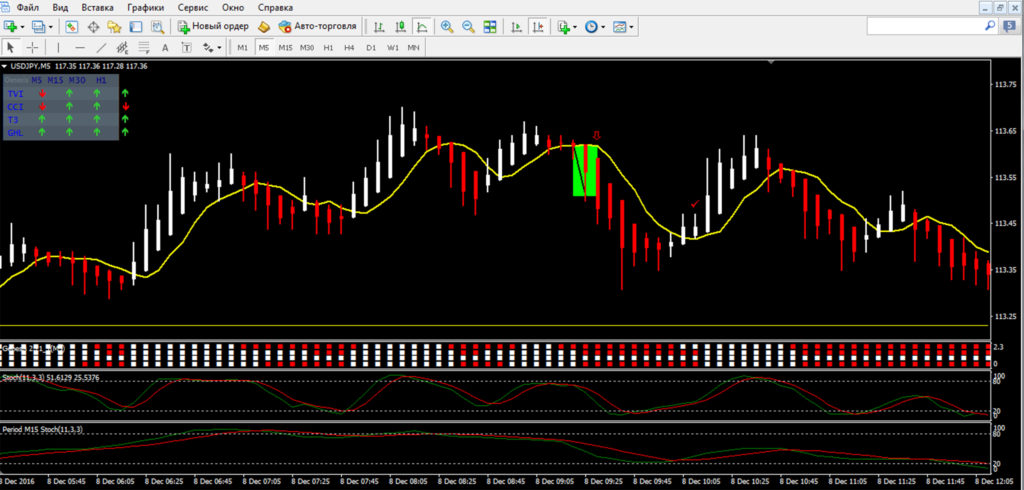1024x490 pixels.
Task: Click the Period M15 Stoch(11,3,3) label
Action: tap(43, 429)
